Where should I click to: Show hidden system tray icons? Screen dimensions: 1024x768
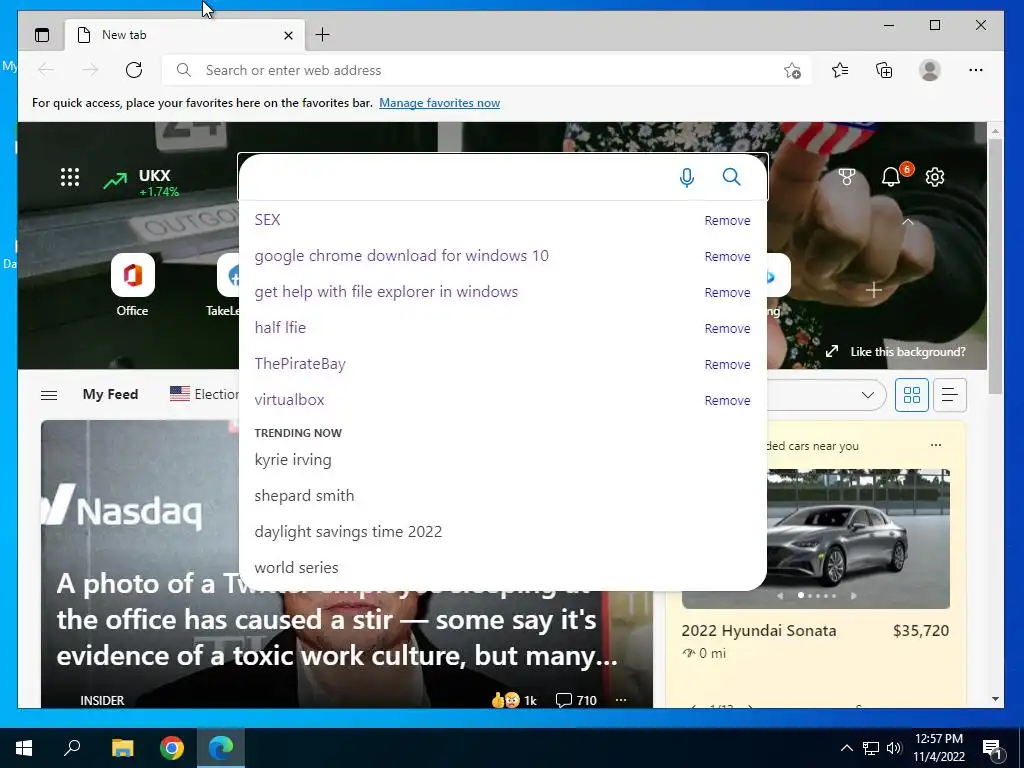pos(846,748)
